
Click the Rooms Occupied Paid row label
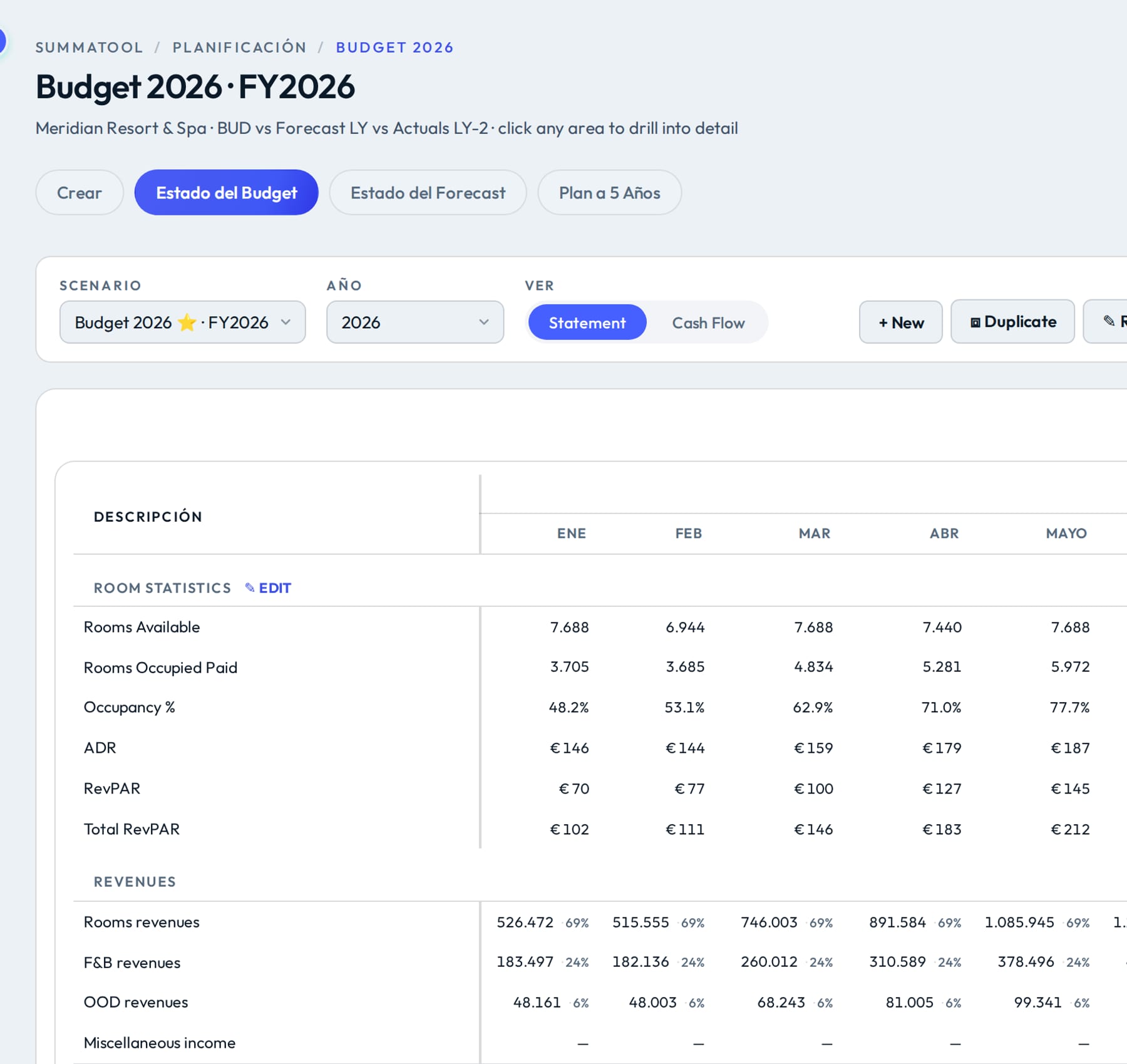161,667
